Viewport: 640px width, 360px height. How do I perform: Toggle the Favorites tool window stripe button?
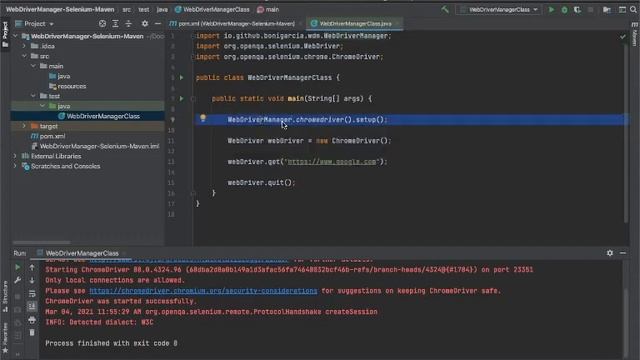(x=5, y=338)
